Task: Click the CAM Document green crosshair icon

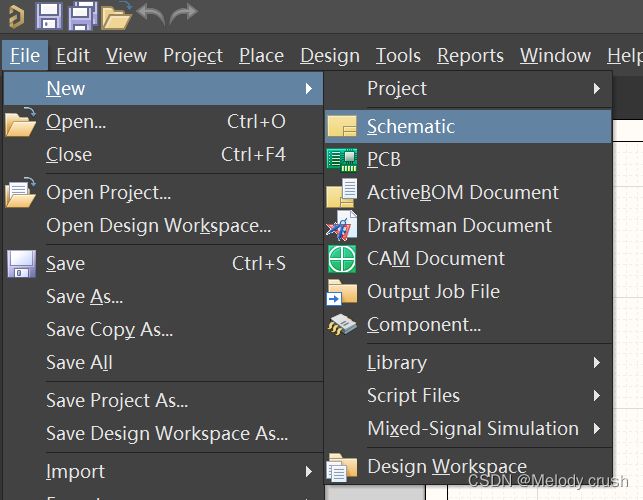Action: [x=342, y=259]
